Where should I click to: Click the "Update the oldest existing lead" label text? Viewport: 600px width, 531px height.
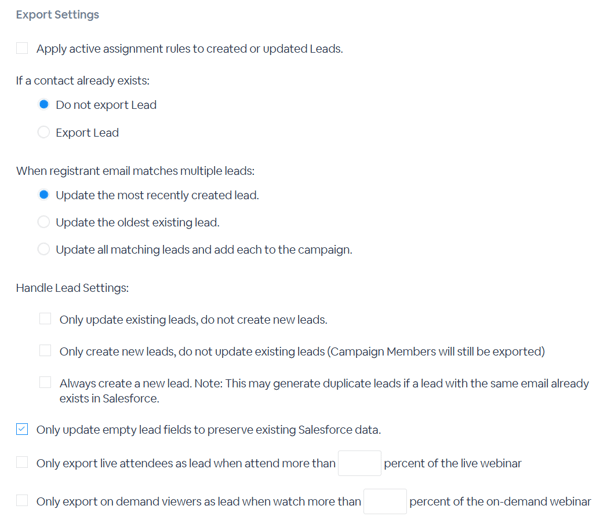pos(137,222)
